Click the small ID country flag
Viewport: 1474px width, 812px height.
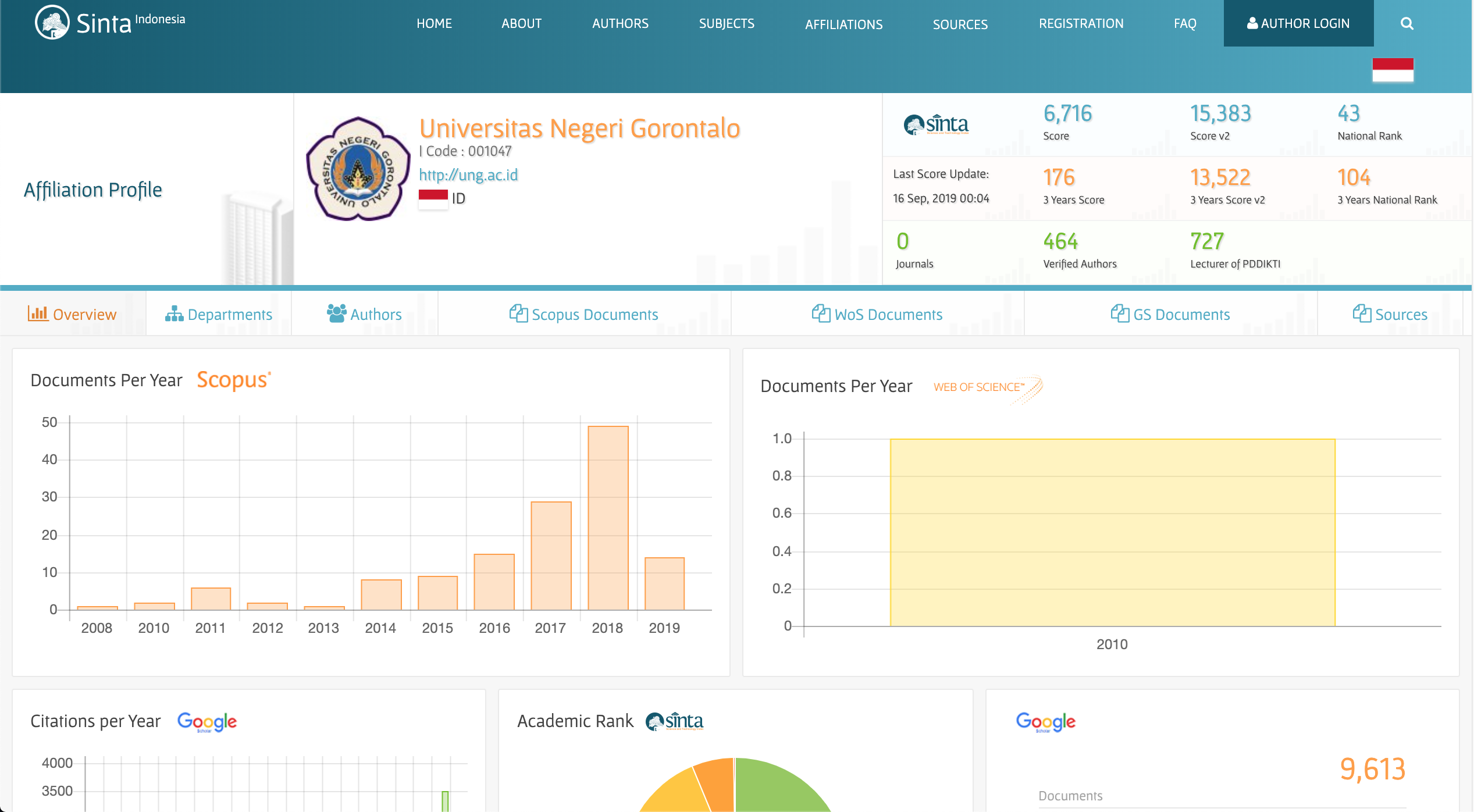pos(433,200)
